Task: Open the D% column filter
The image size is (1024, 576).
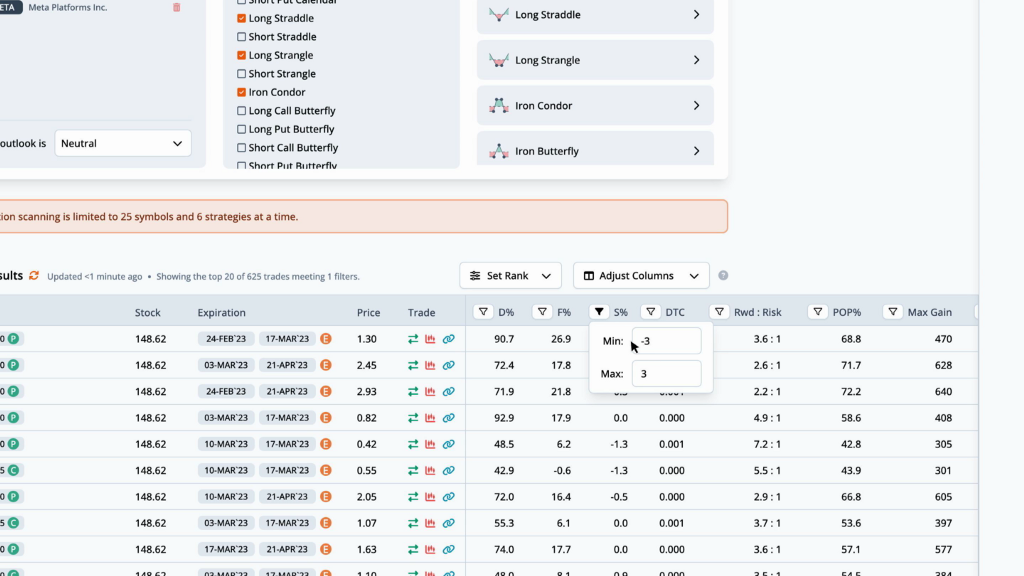Action: (483, 313)
